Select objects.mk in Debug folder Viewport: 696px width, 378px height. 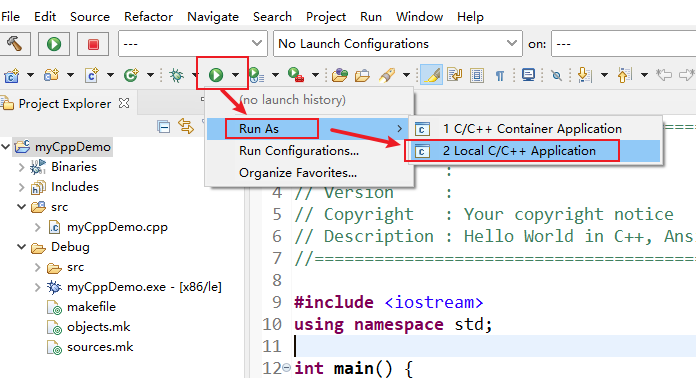(x=99, y=327)
